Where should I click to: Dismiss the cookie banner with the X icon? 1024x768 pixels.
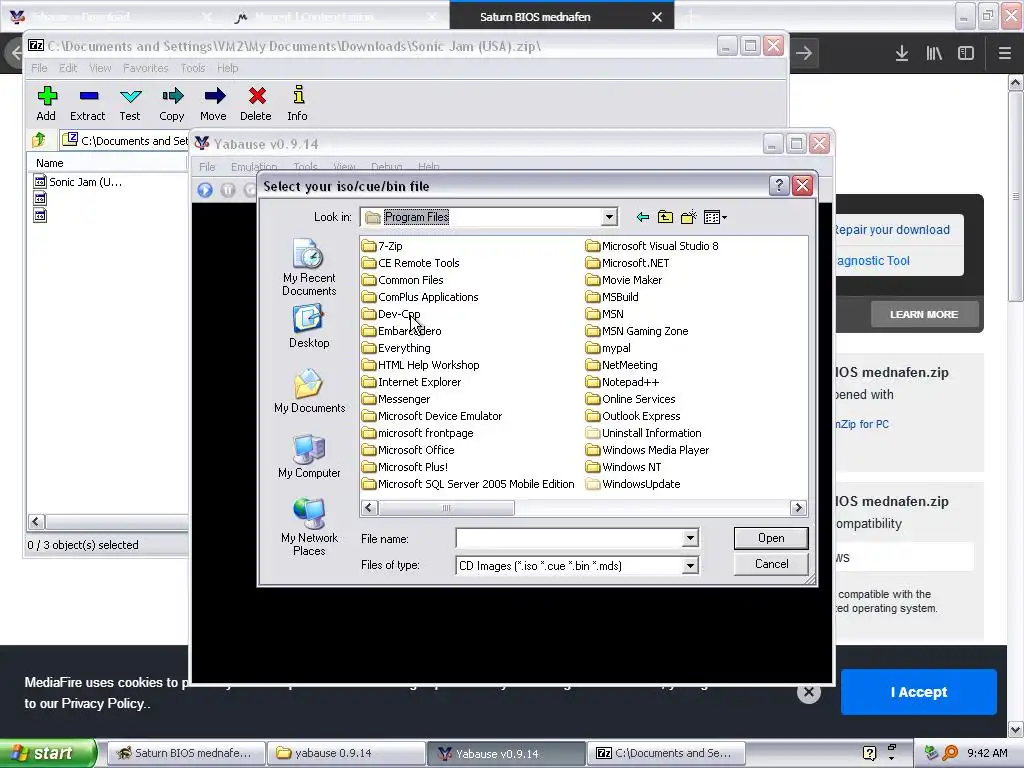click(808, 692)
